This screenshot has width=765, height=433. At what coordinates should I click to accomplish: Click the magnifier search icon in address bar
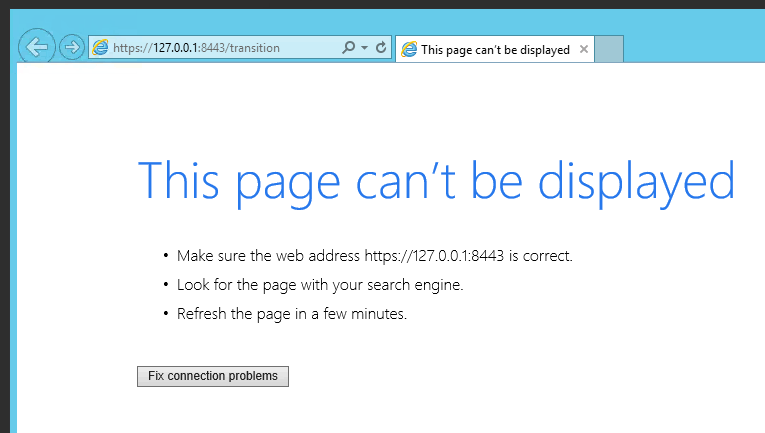[x=348, y=48]
